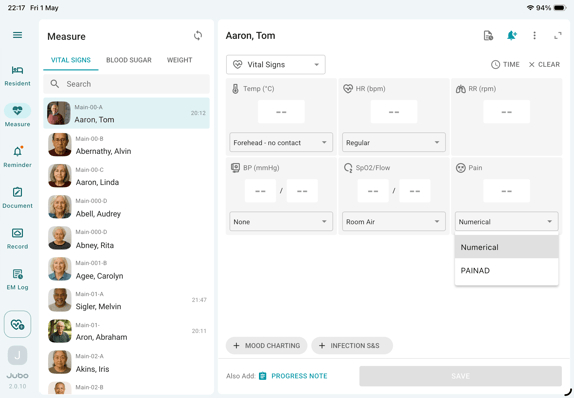The height and width of the screenshot is (398, 574).
Task: Open the J user profile avatar
Action: coord(17,355)
